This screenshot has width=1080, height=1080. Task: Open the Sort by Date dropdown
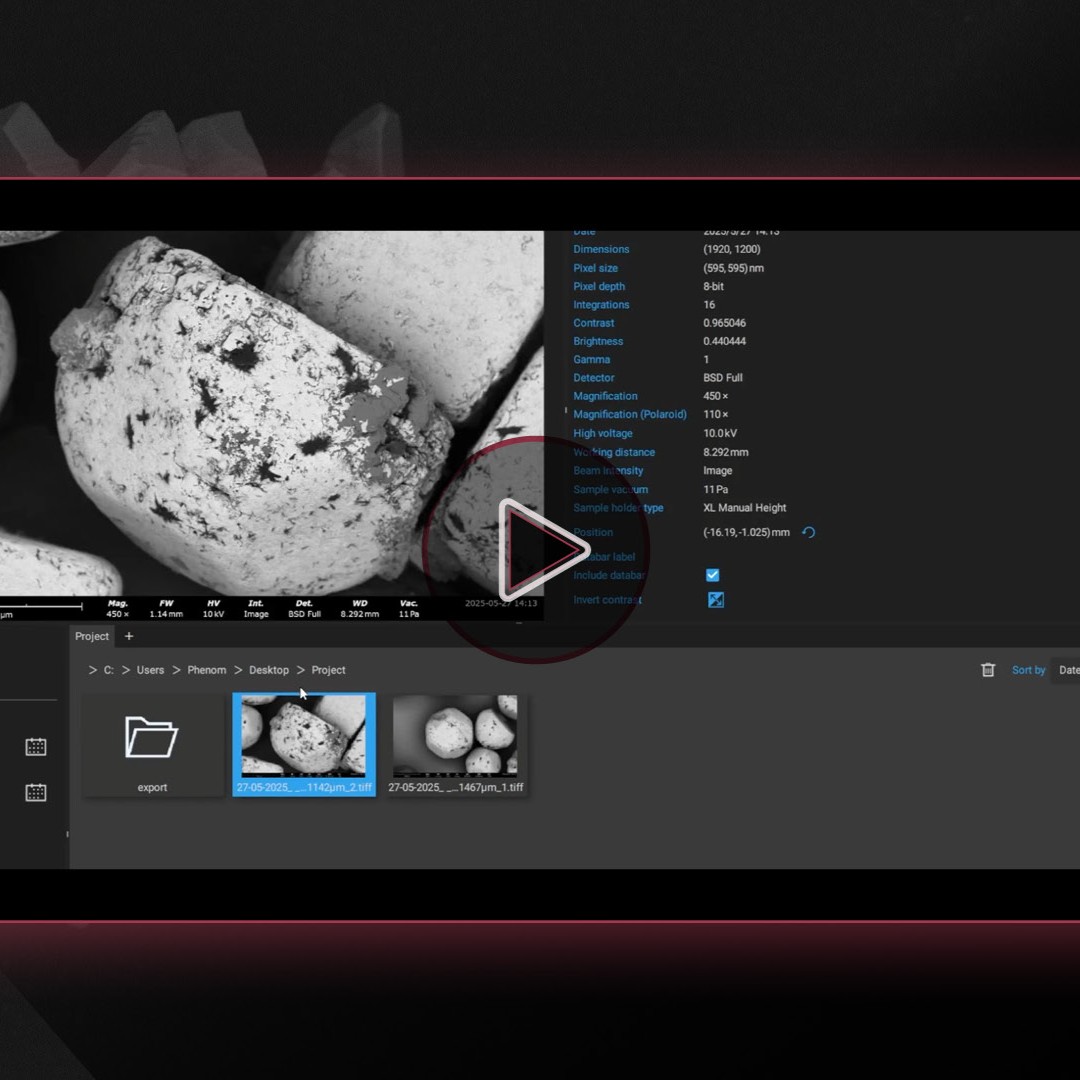(x=1069, y=670)
